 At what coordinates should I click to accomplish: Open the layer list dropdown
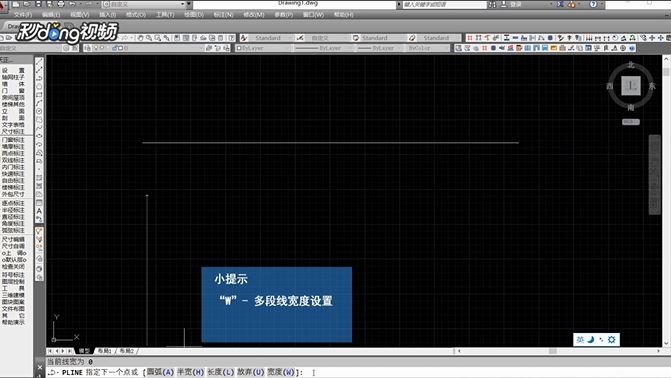tap(148, 48)
